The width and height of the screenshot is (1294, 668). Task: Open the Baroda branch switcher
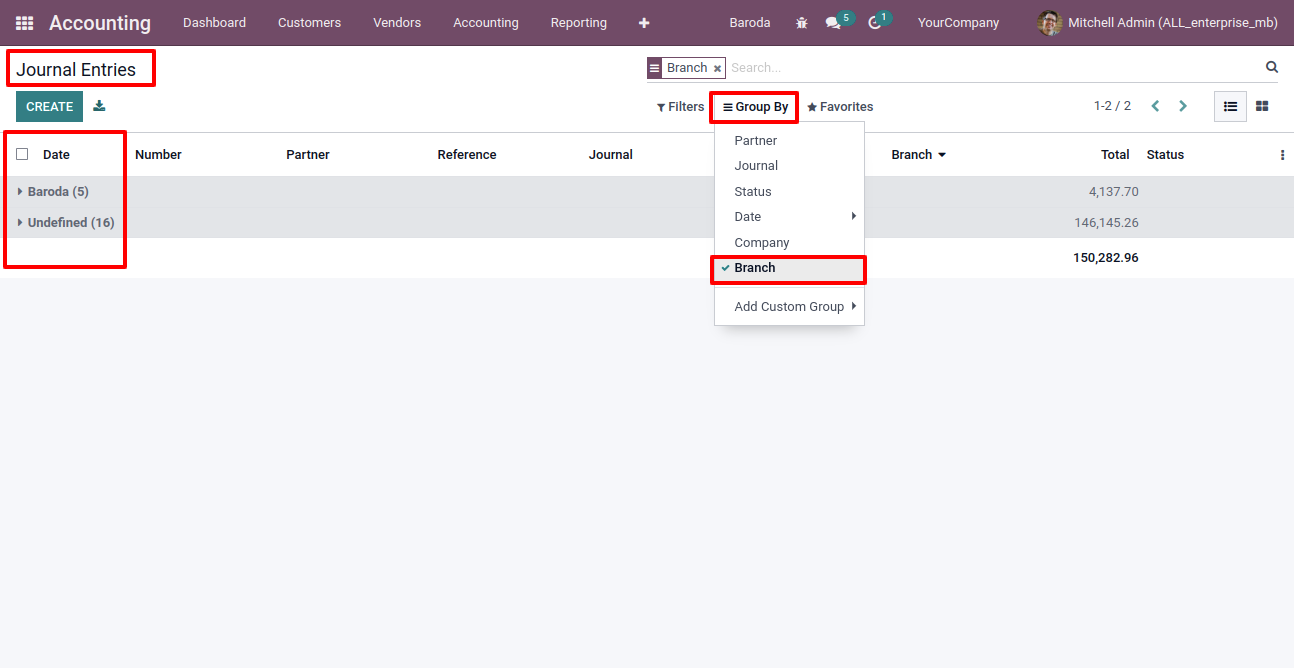tap(749, 22)
